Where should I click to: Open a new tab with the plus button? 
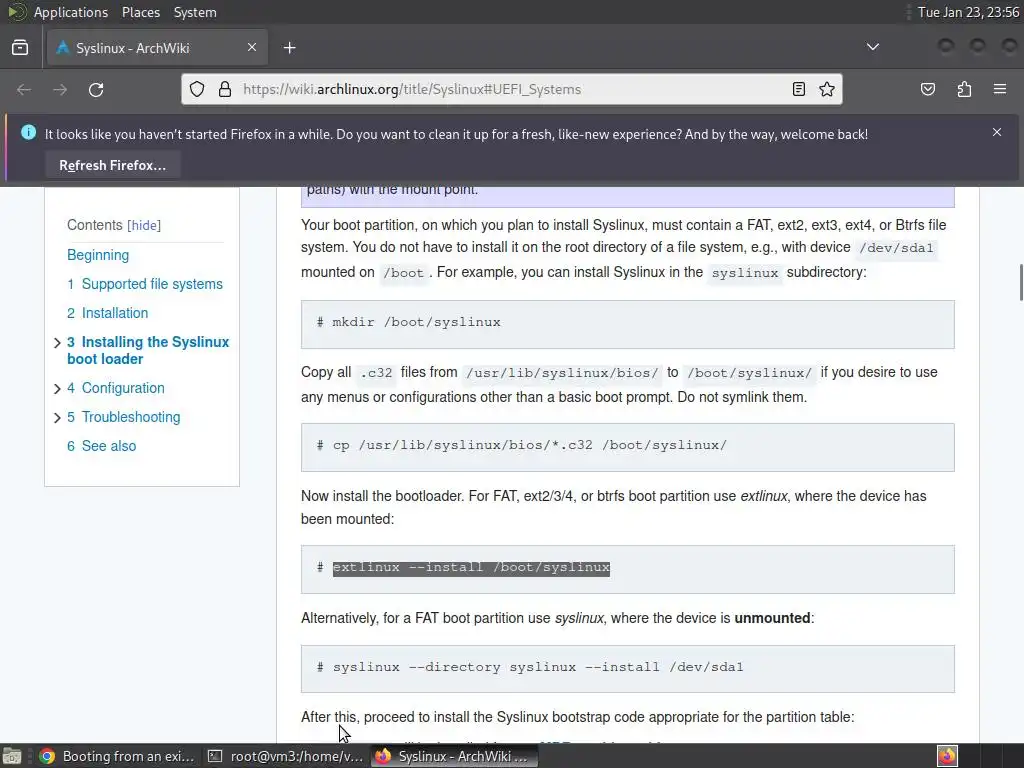tap(290, 48)
